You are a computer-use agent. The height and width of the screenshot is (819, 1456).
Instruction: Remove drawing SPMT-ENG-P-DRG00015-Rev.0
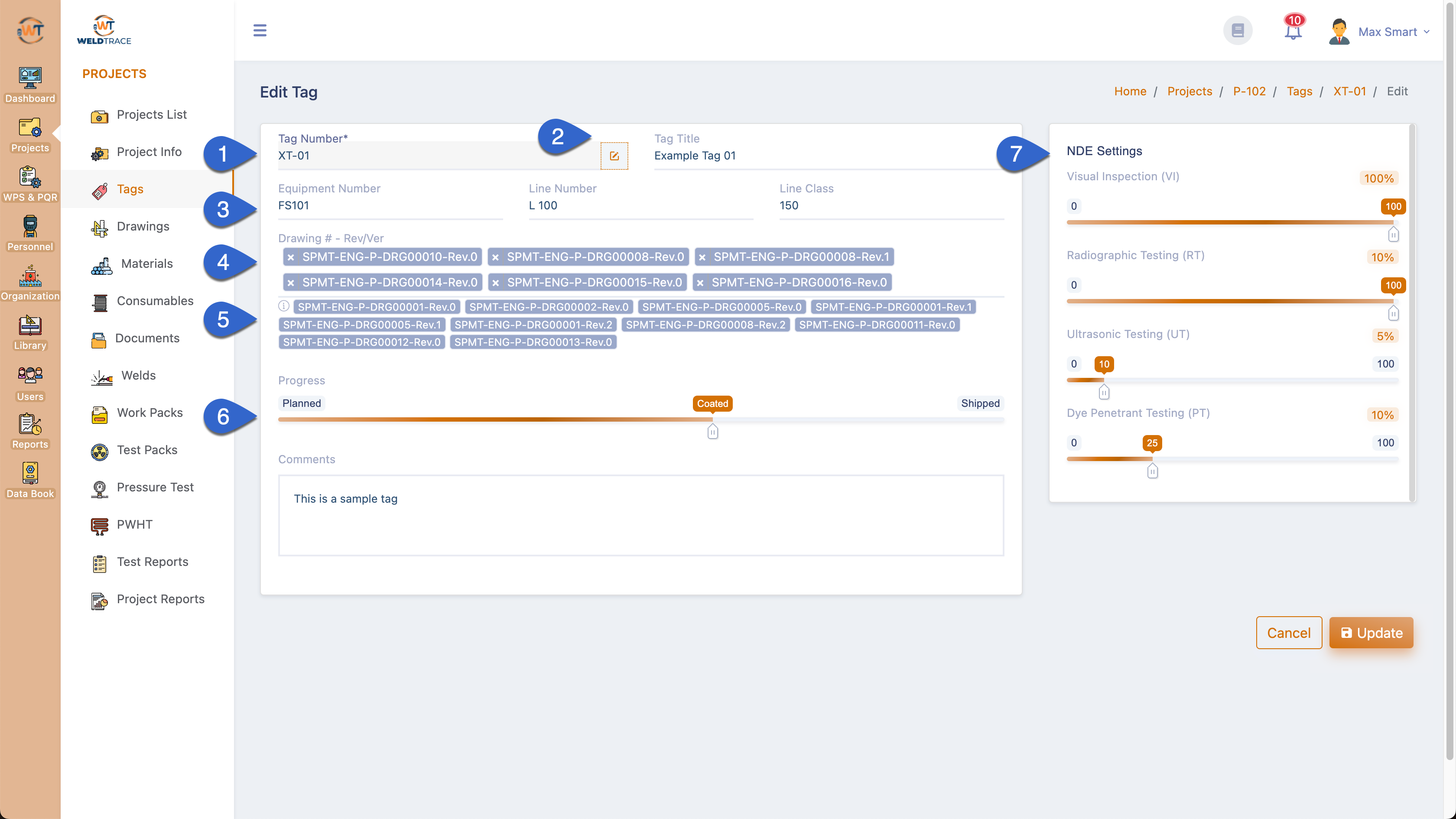pyautogui.click(x=495, y=283)
